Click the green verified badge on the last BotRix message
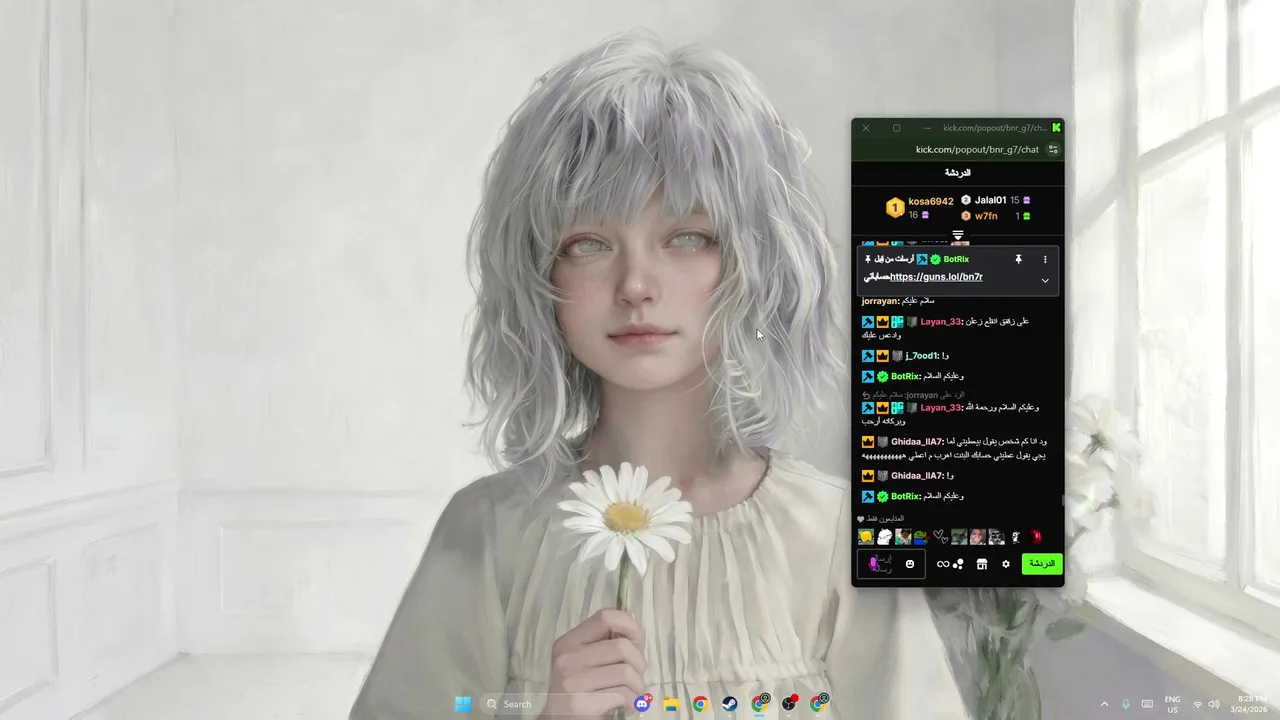 tap(883, 496)
